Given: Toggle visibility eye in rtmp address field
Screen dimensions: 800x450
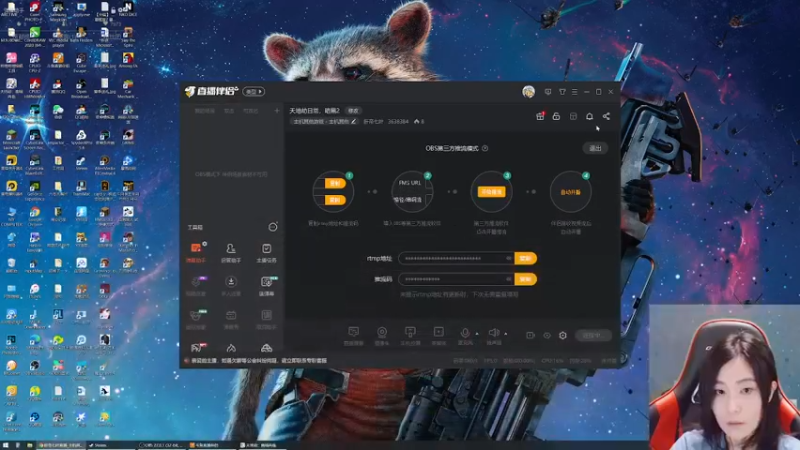Looking at the screenshot, I should pyautogui.click(x=508, y=259).
